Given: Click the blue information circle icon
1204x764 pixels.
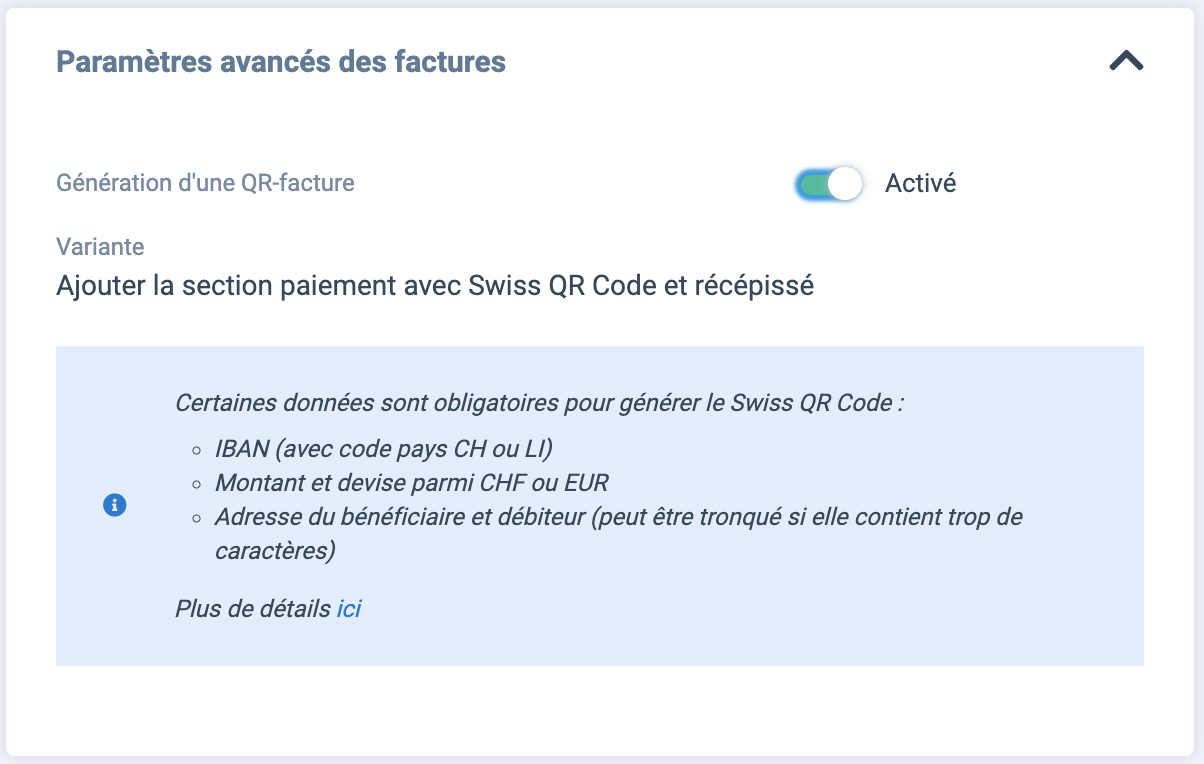Looking at the screenshot, I should pyautogui.click(x=115, y=505).
